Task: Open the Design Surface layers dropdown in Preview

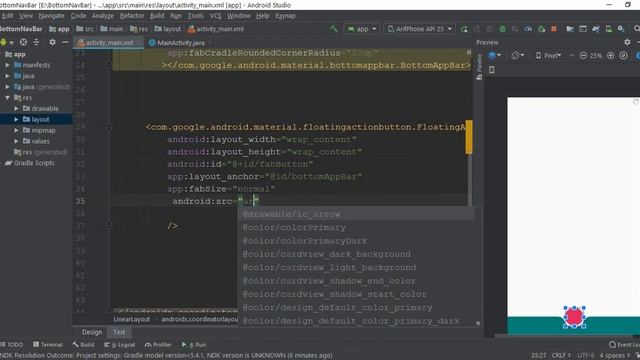Action: click(x=495, y=56)
